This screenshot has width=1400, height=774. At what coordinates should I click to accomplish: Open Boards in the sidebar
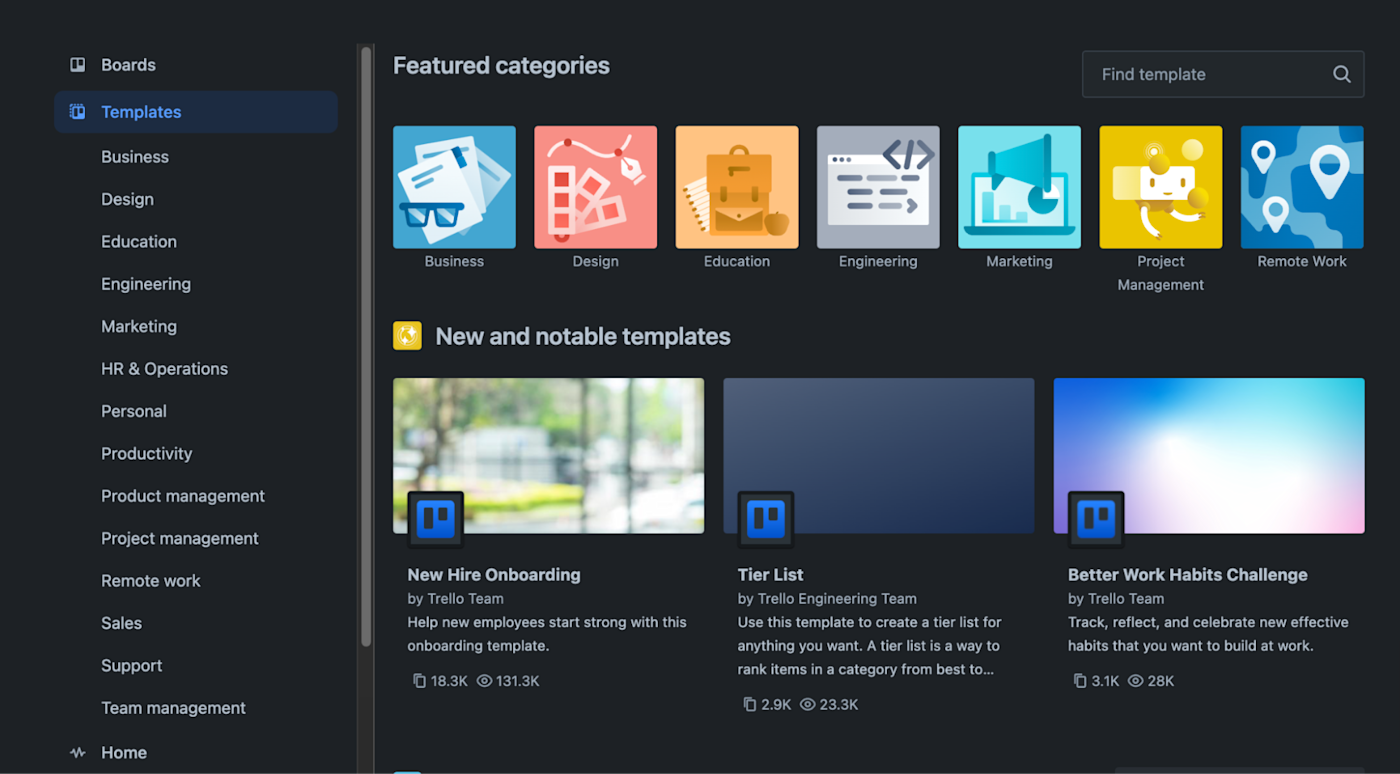pos(196,65)
